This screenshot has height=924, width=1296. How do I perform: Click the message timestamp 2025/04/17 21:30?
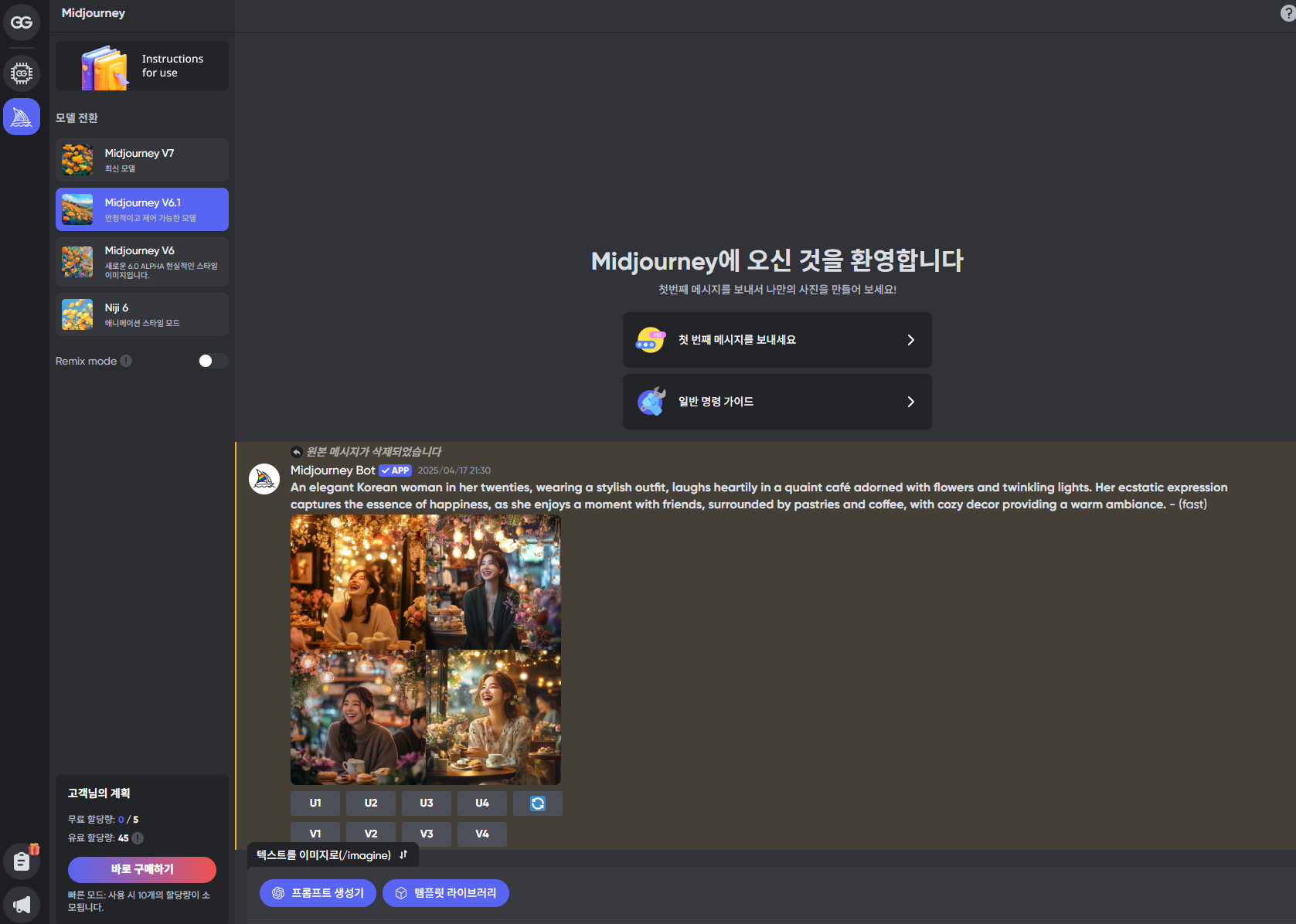click(454, 470)
